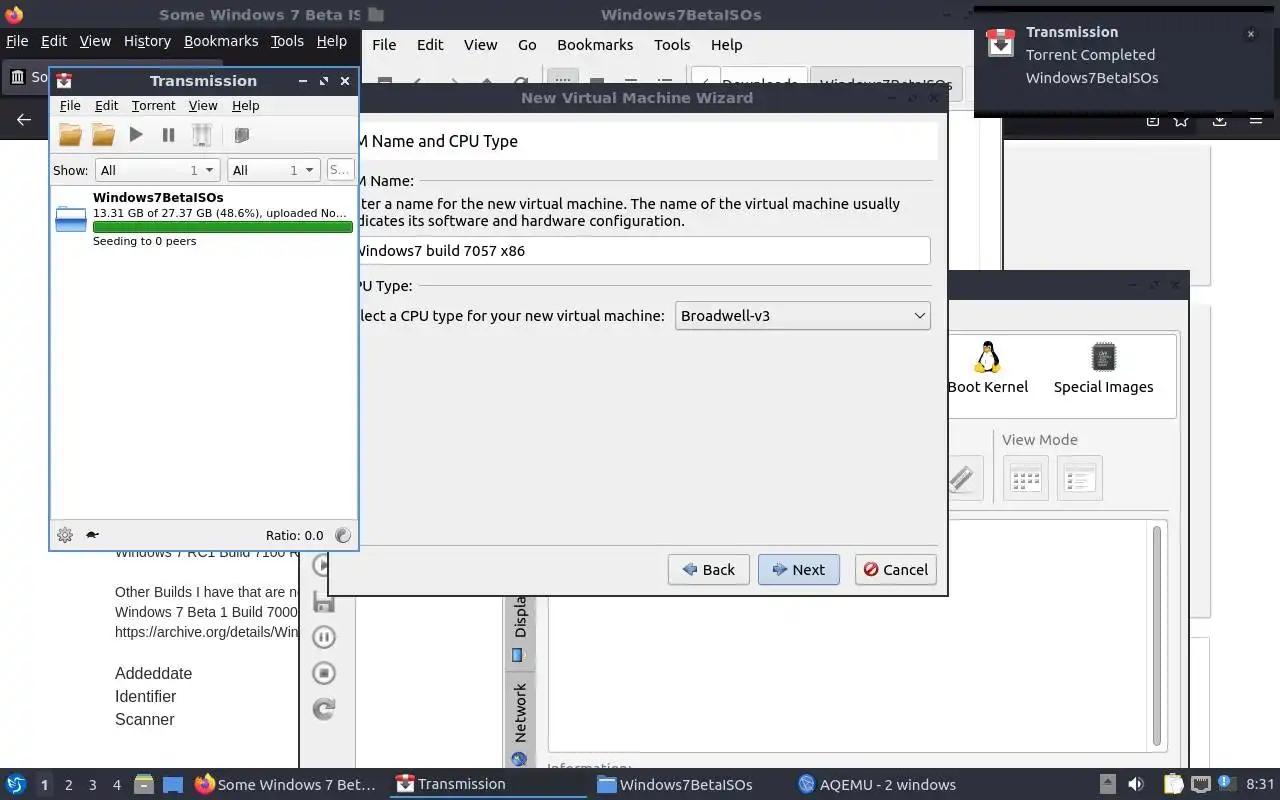This screenshot has height=800, width=1280.
Task: Click the AQEMU pause VM icon
Action: pos(323,637)
